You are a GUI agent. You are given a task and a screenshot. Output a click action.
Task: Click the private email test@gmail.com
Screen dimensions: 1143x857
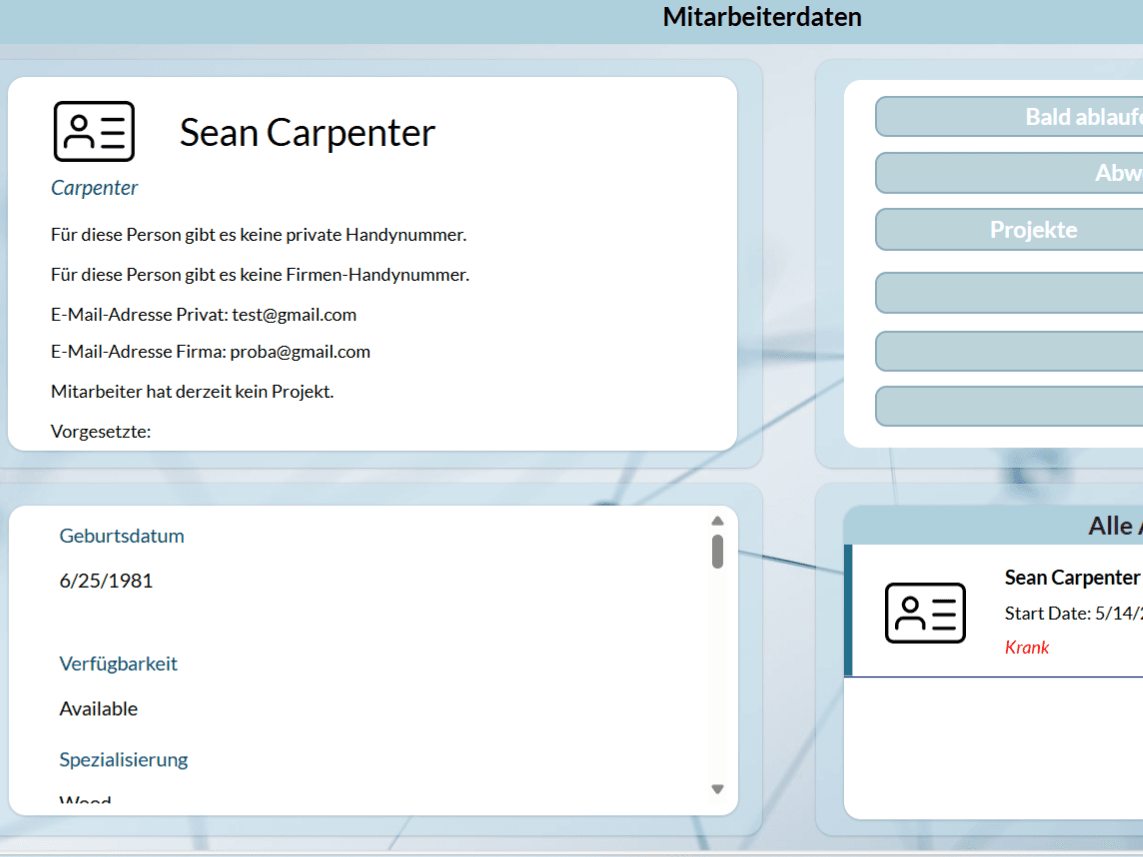294,314
